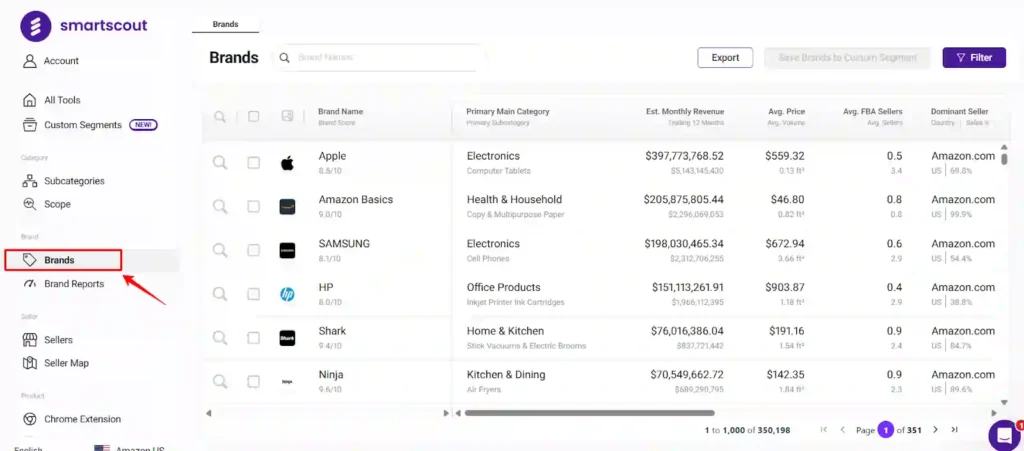1024x451 pixels.
Task: Click the vertical table scrollbar thumb
Action: tap(1004, 159)
